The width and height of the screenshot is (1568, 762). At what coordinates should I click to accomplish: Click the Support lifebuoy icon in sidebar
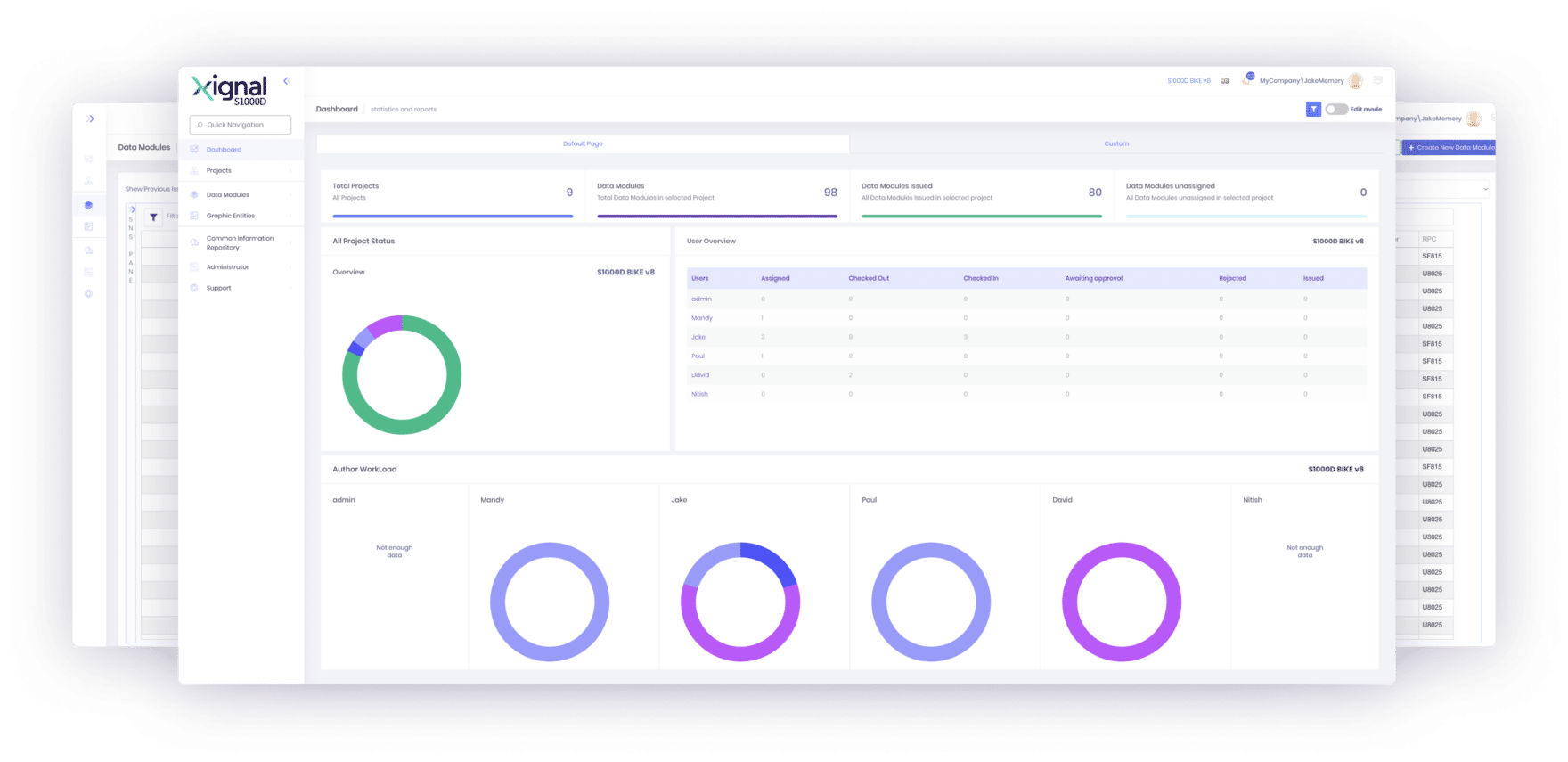click(x=194, y=288)
